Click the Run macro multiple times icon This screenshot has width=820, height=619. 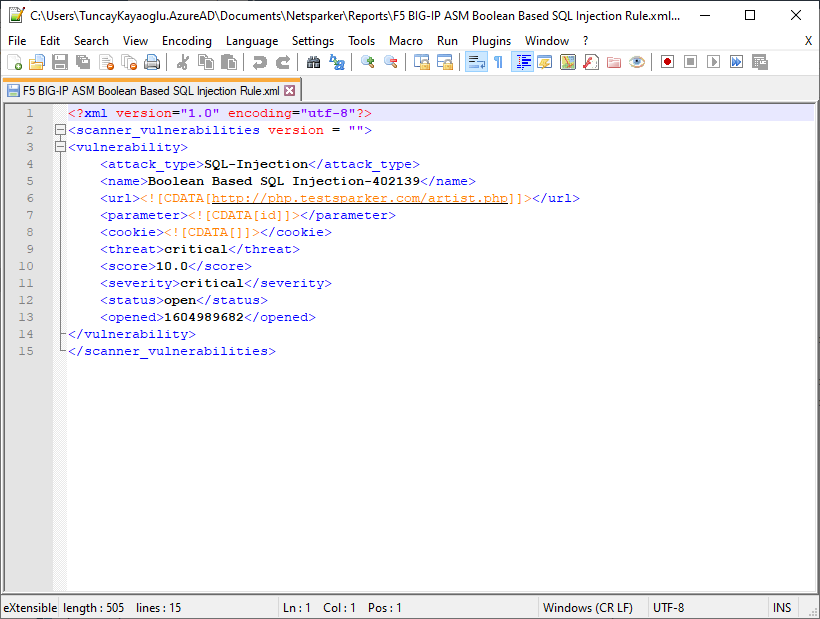(x=736, y=62)
